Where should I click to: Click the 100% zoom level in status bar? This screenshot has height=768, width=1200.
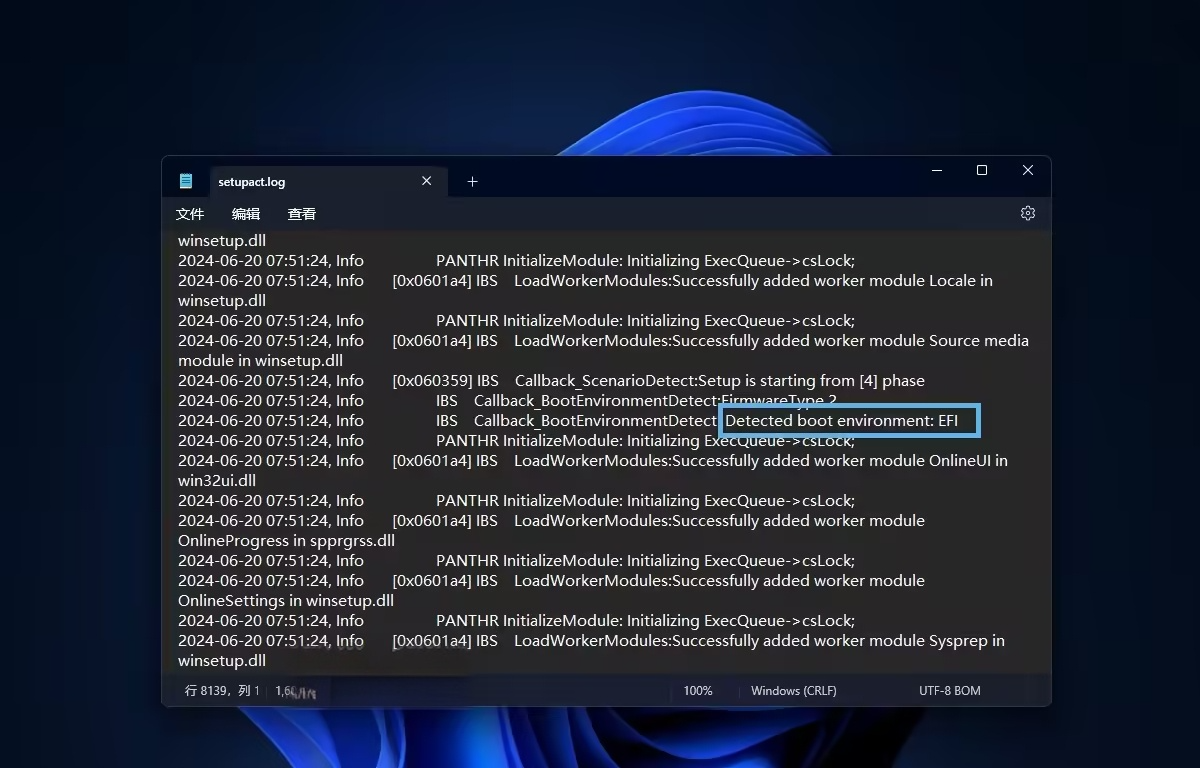pos(698,691)
